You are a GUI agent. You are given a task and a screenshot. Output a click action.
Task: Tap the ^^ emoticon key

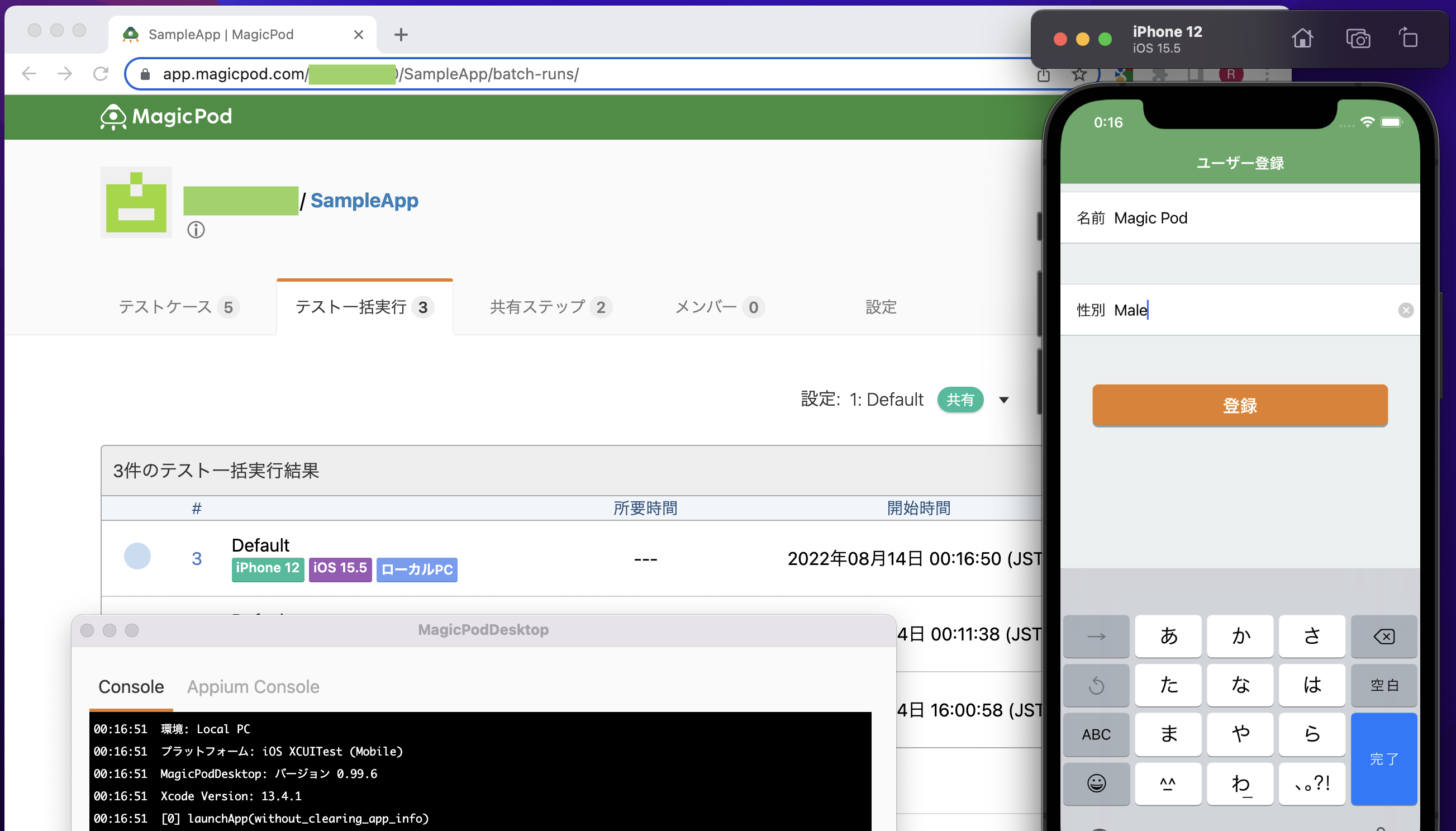(x=1168, y=783)
